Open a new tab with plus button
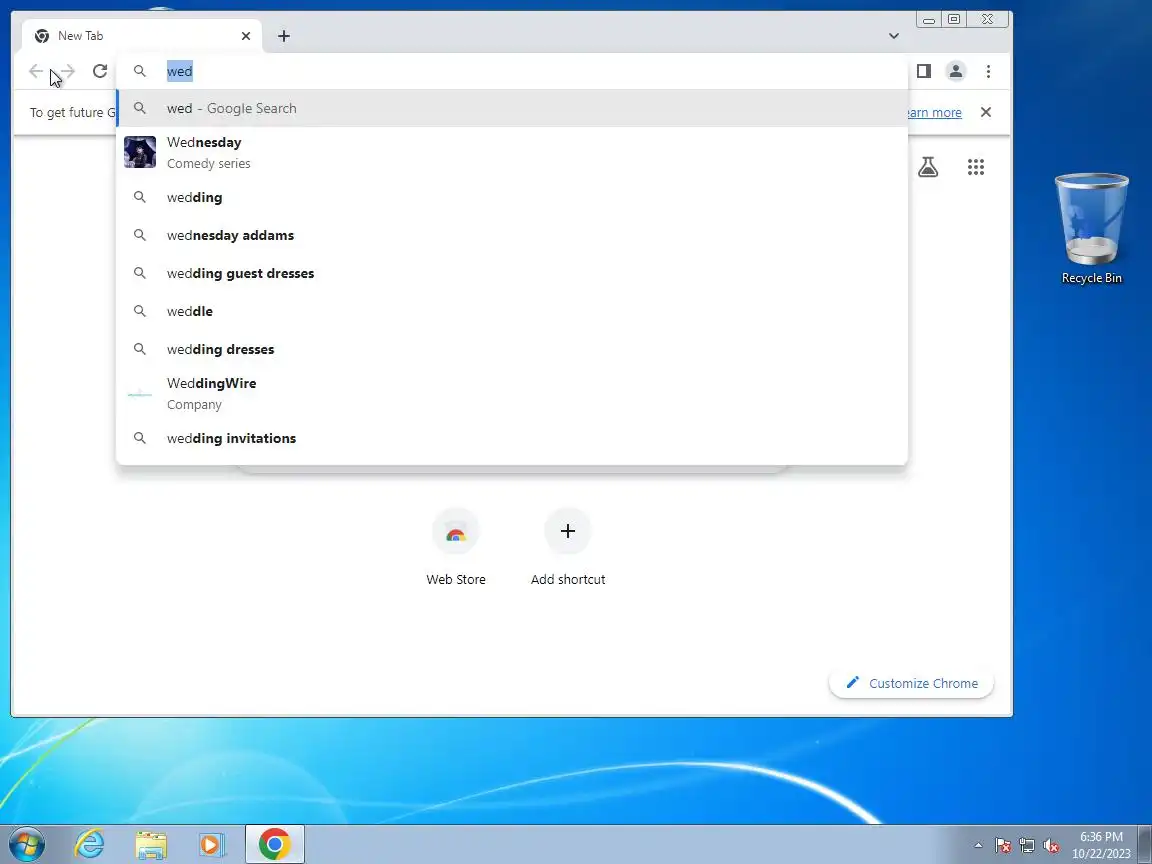The image size is (1152, 864). click(x=284, y=36)
